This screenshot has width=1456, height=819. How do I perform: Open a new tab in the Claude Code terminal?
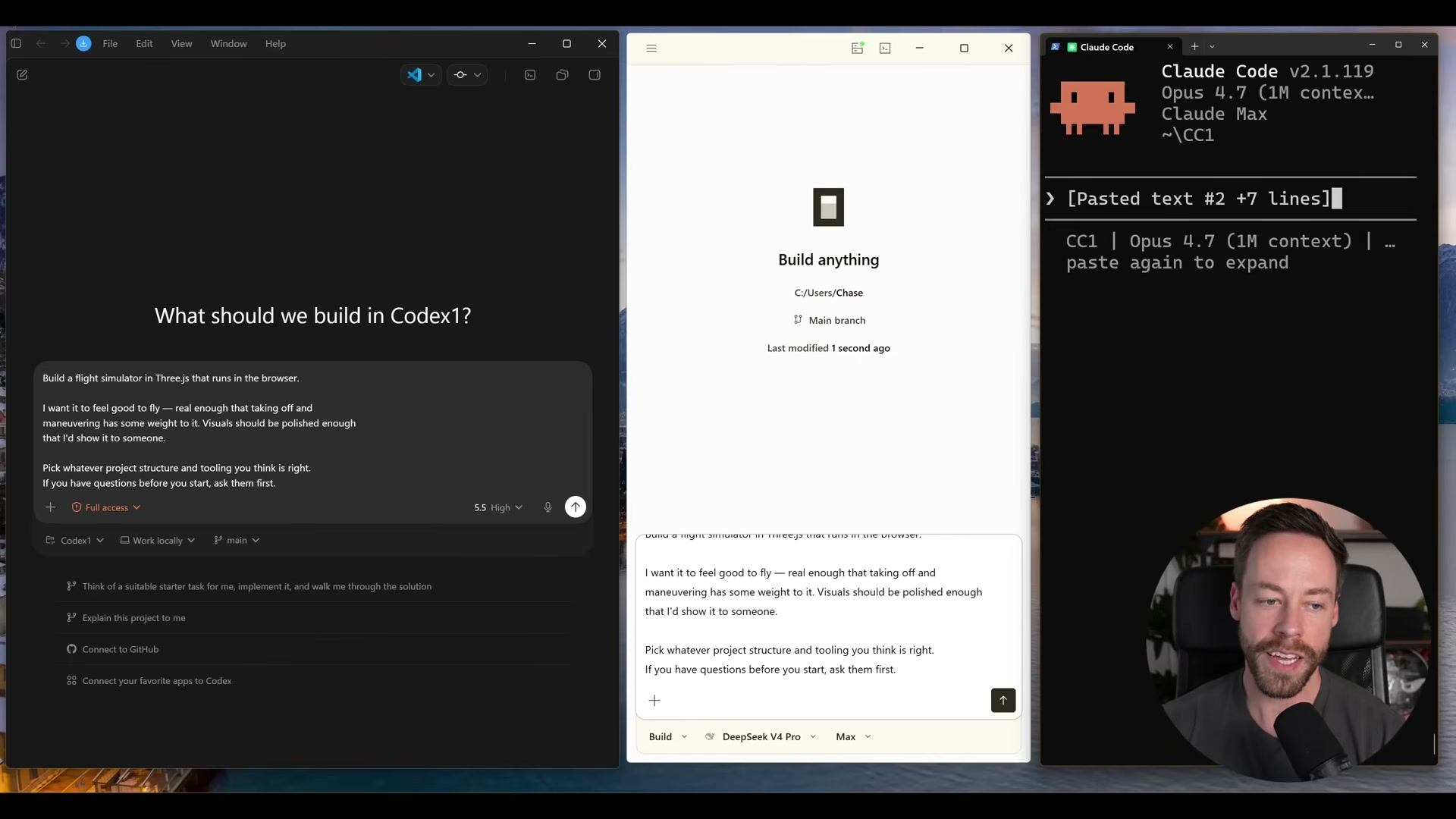pyautogui.click(x=1194, y=46)
